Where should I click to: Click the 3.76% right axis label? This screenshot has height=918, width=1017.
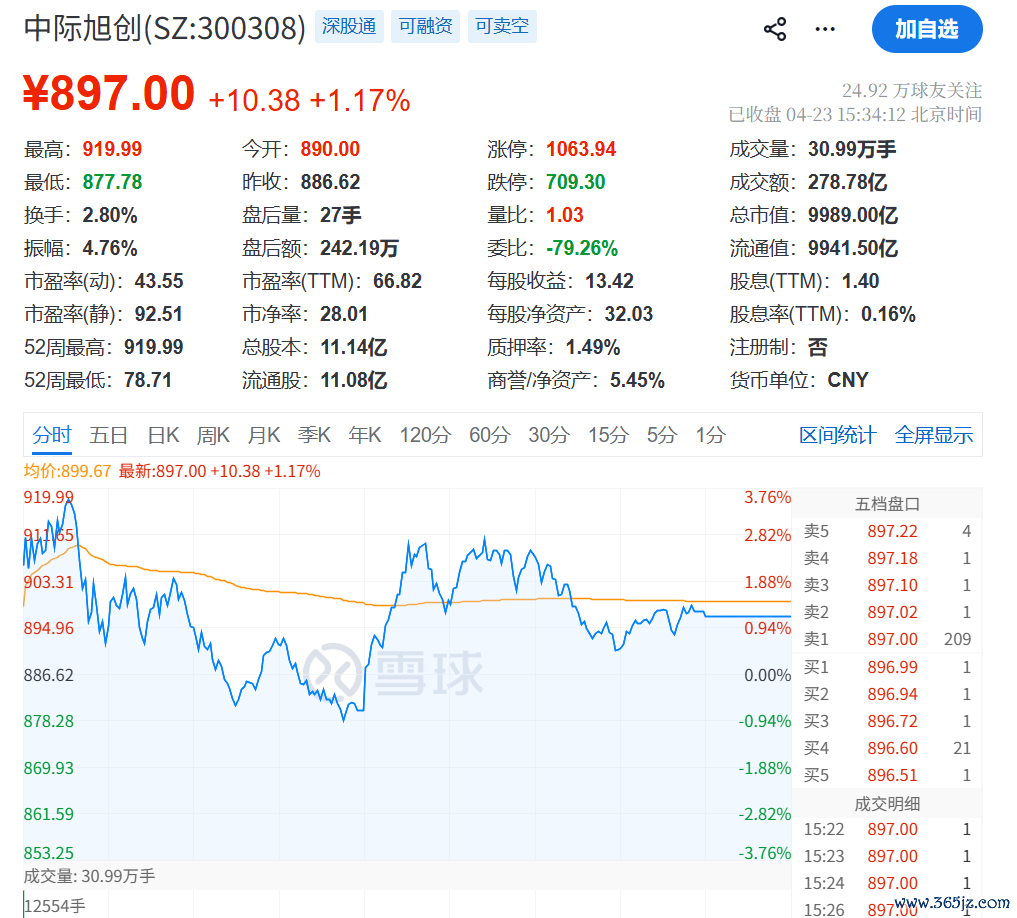[x=767, y=498]
